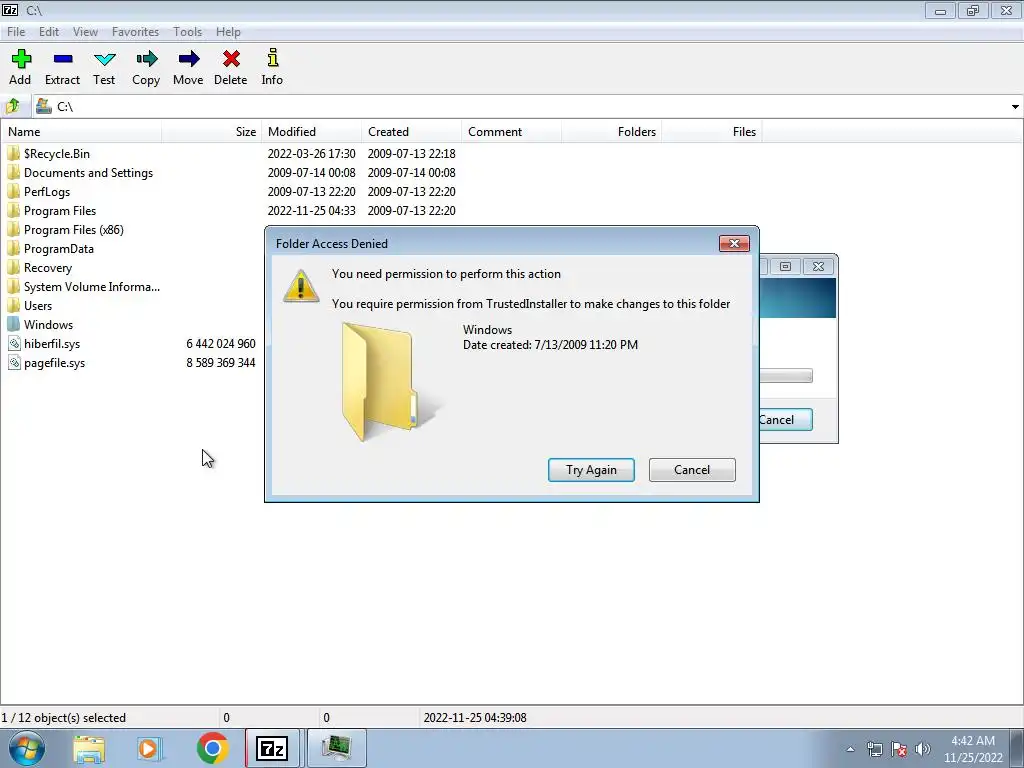The image size is (1024, 768).
Task: Sort by the Name column header
Action: (82, 131)
